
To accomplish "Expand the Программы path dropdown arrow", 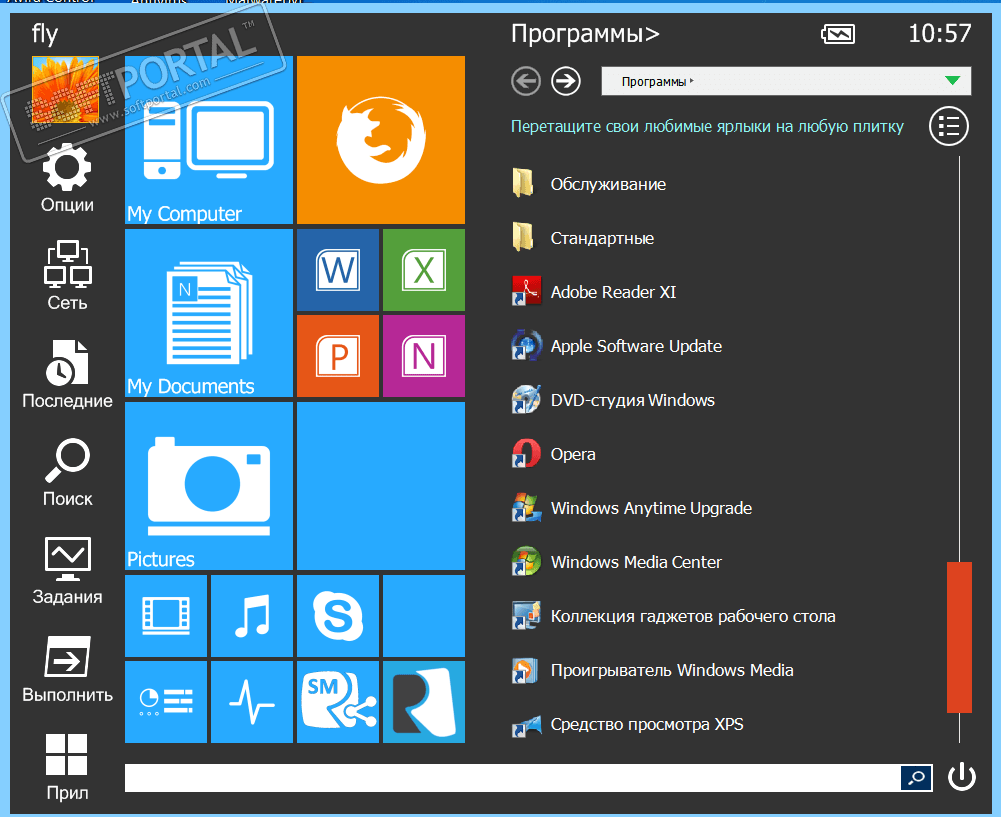I will [x=952, y=80].
